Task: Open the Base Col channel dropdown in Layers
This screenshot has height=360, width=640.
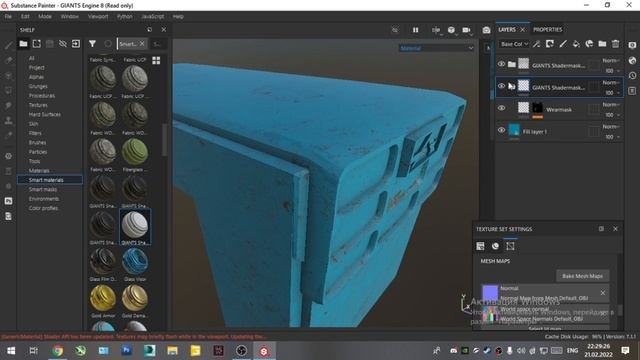Action: click(x=514, y=44)
